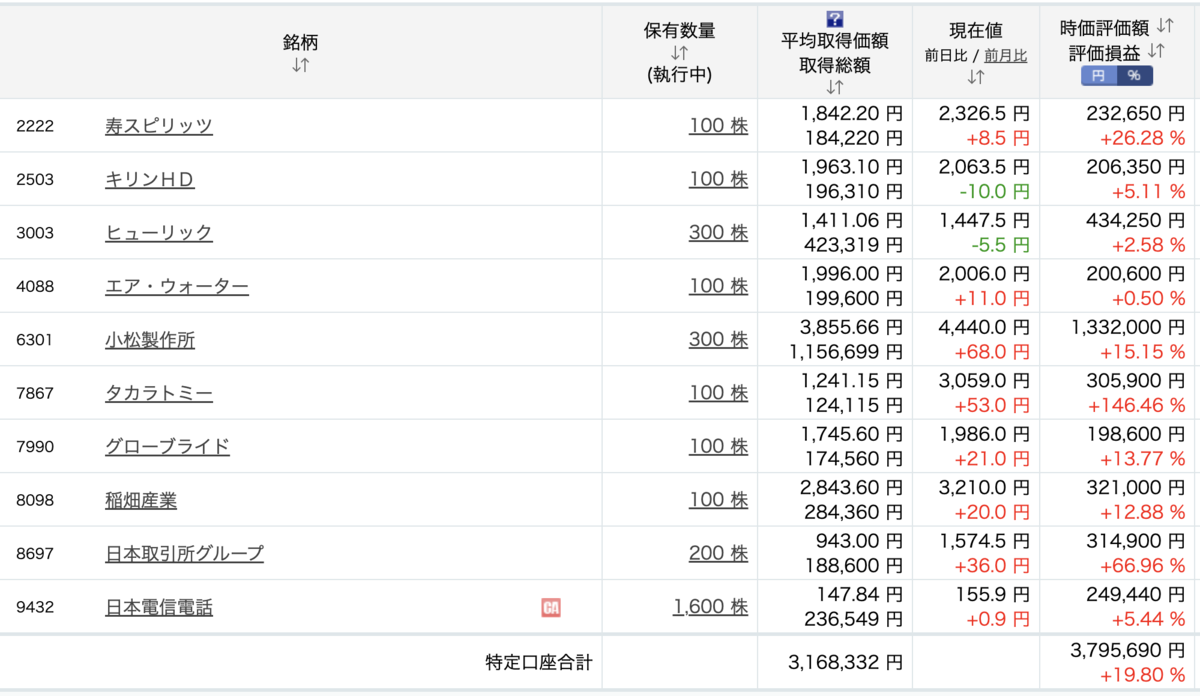Select stock code 7990

click(x=35, y=447)
